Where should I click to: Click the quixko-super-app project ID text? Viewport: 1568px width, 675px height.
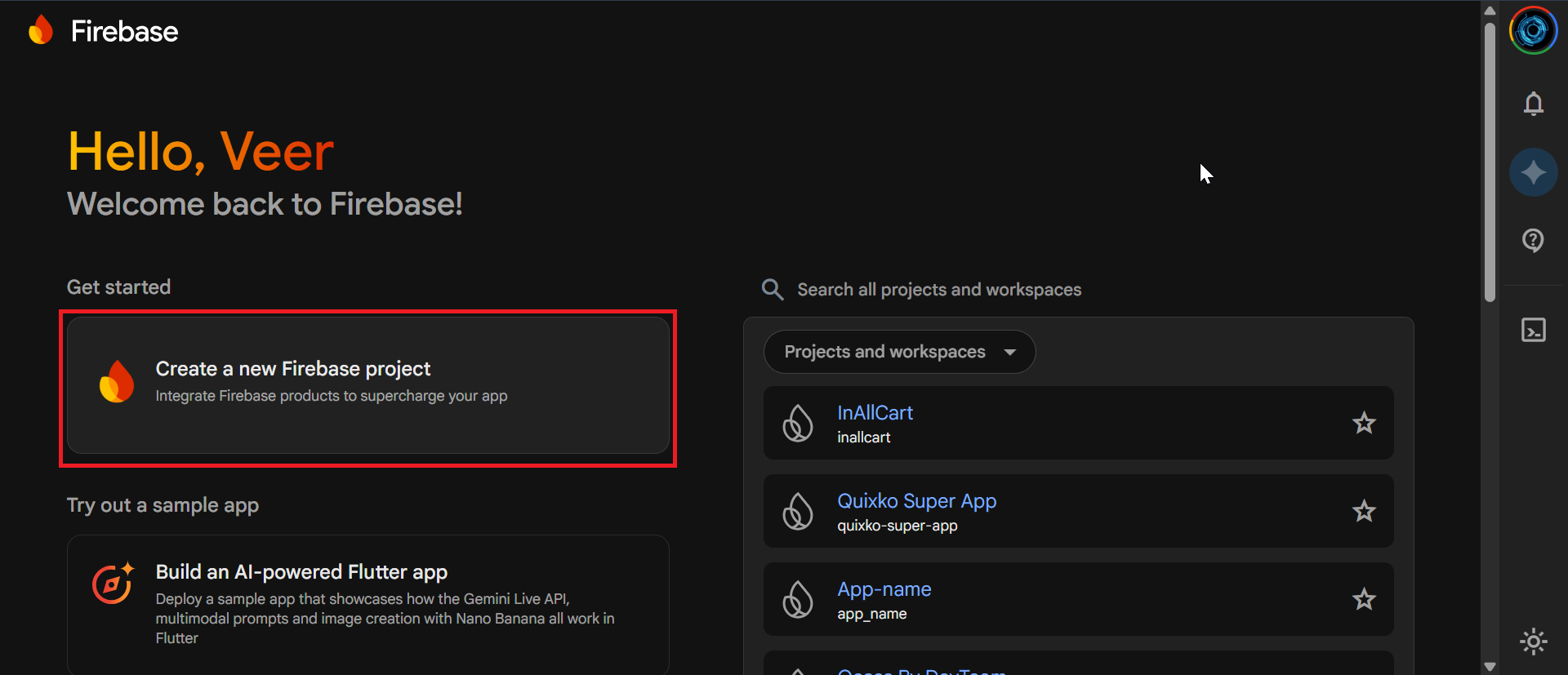897,526
